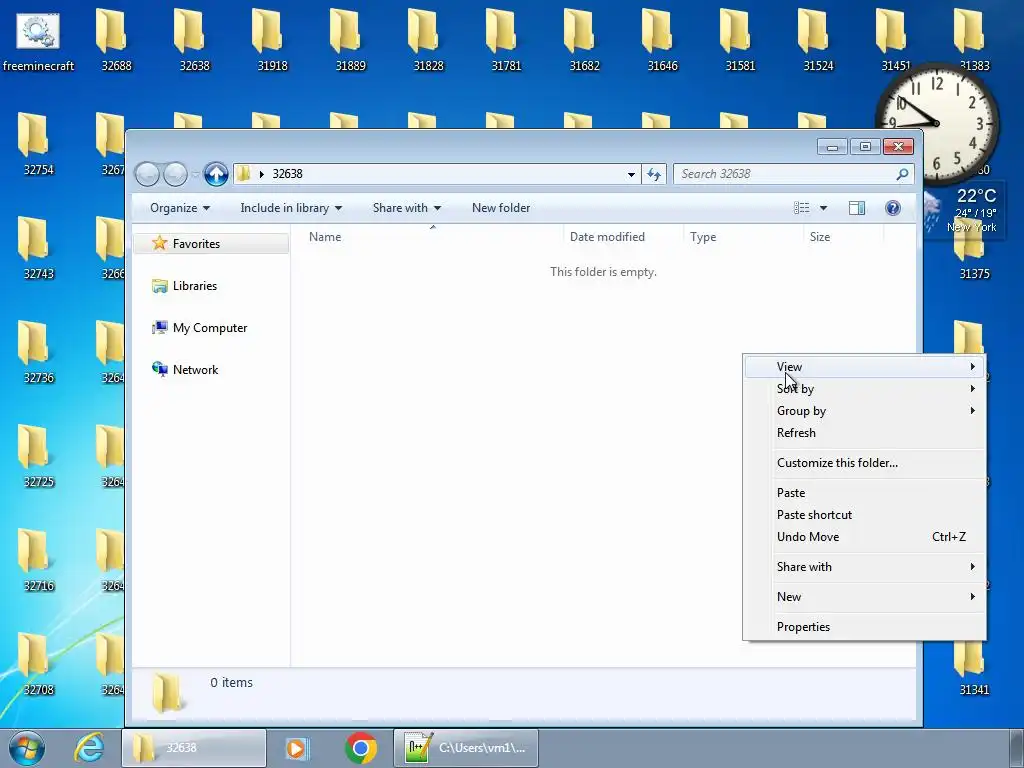Select desktop folder 31646
Image resolution: width=1024 pixels, height=768 pixels.
pyautogui.click(x=662, y=40)
